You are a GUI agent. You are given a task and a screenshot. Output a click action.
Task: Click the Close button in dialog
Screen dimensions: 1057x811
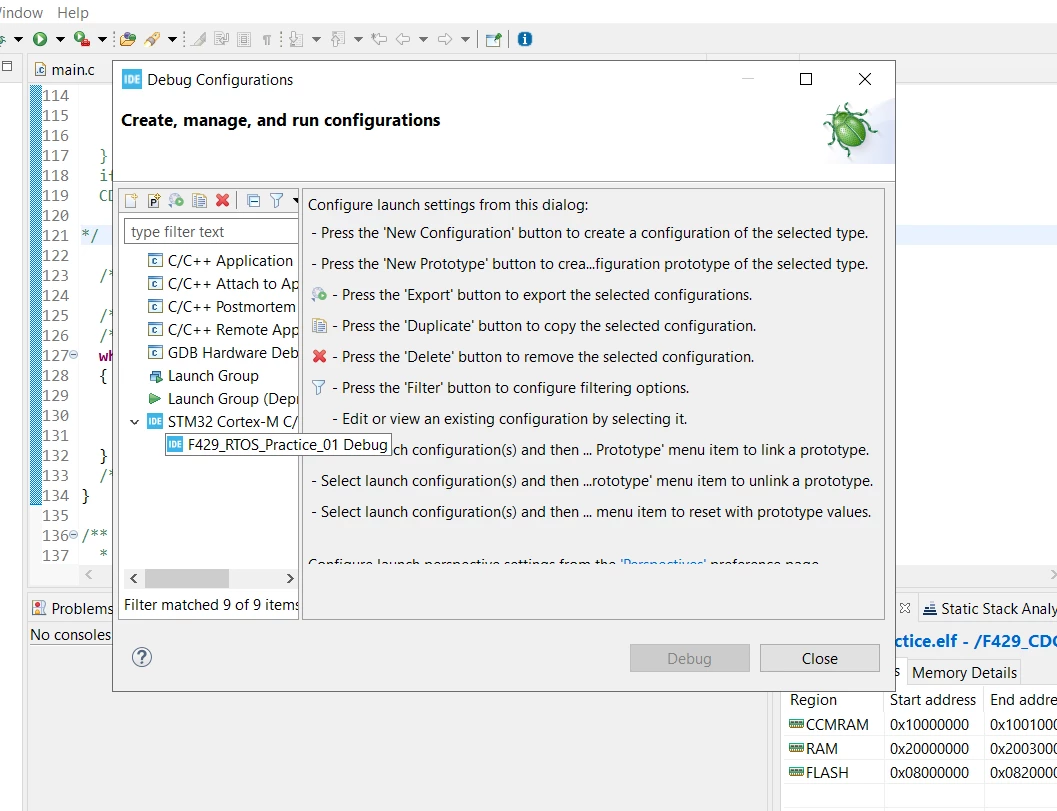(820, 658)
